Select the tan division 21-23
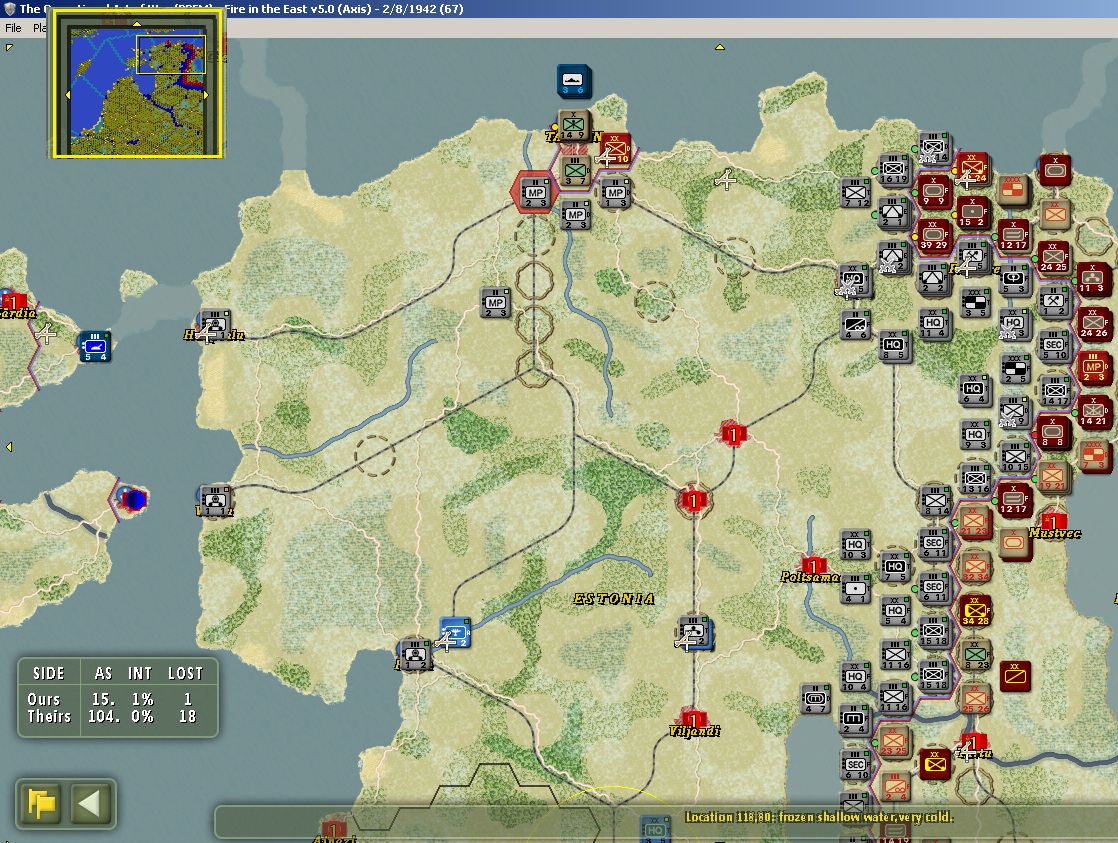Viewport: 1118px width, 843px height. 974,522
